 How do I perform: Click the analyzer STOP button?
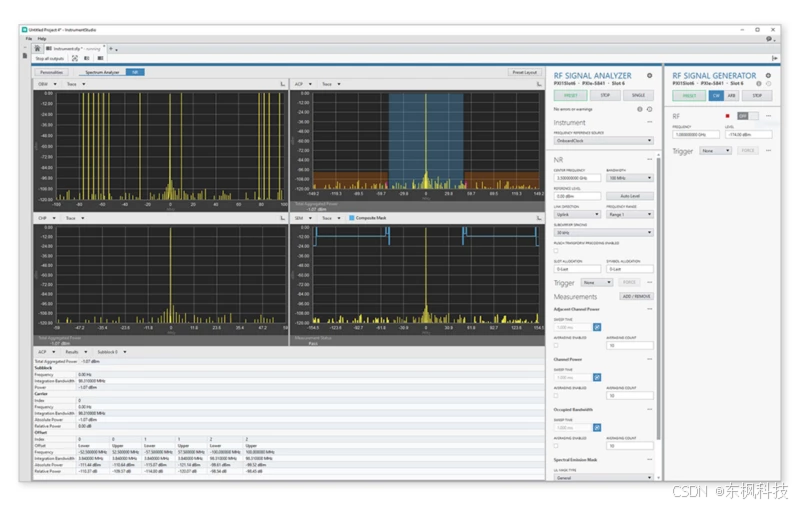click(605, 95)
